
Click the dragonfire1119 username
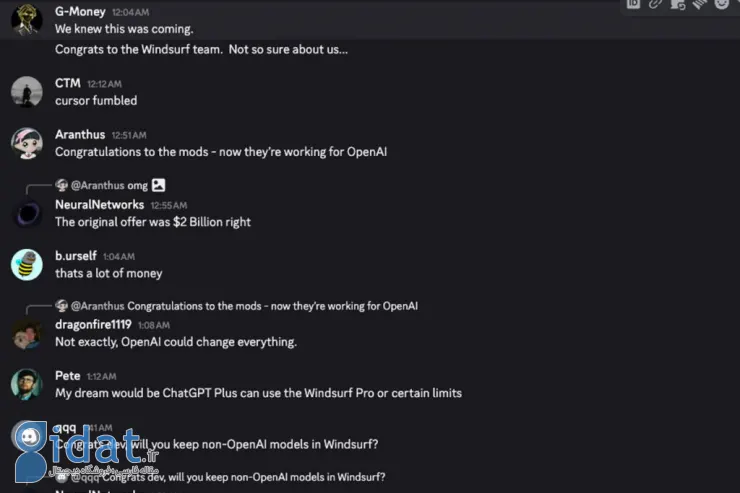(93, 325)
